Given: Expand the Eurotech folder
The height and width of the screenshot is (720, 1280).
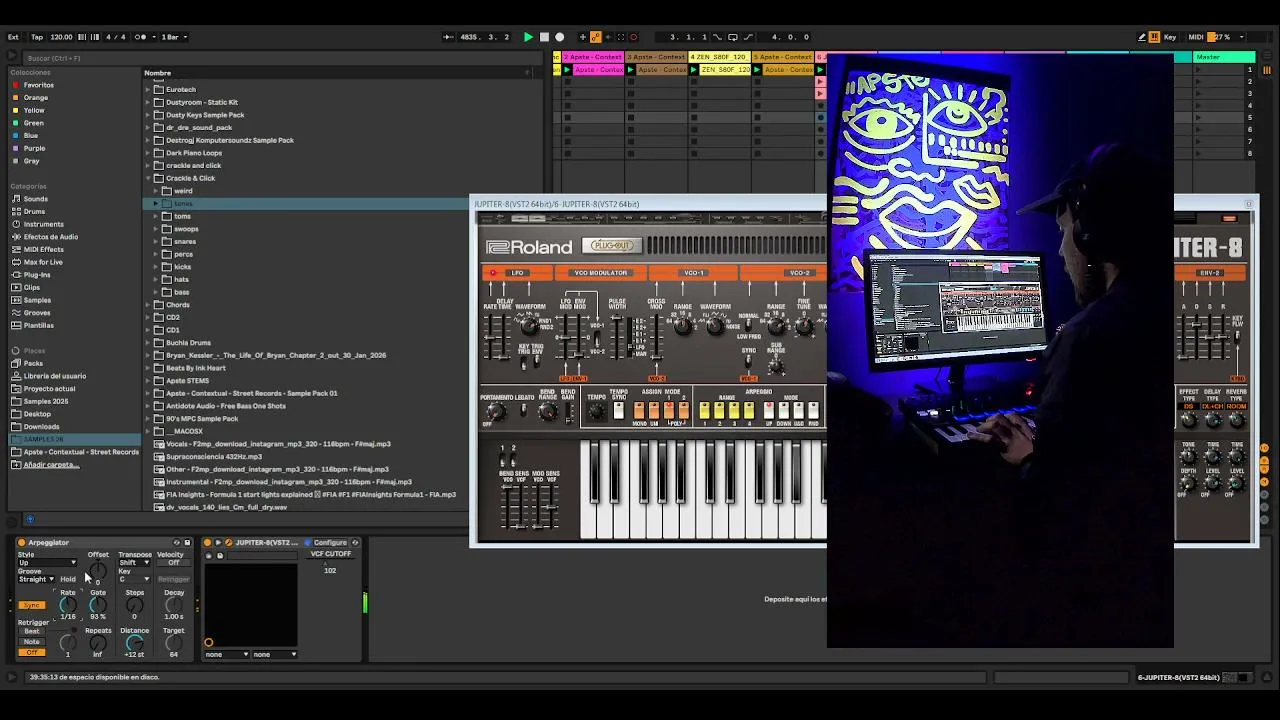Looking at the screenshot, I should click(x=148, y=90).
